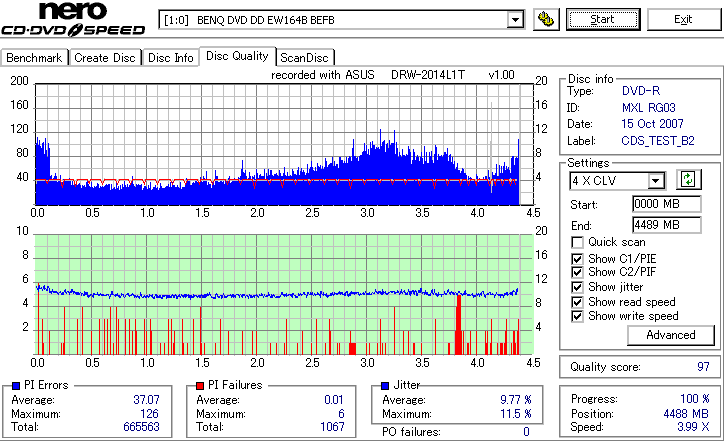Click the End position 4489 MB field
This screenshot has height=441, width=724.
tap(666, 225)
